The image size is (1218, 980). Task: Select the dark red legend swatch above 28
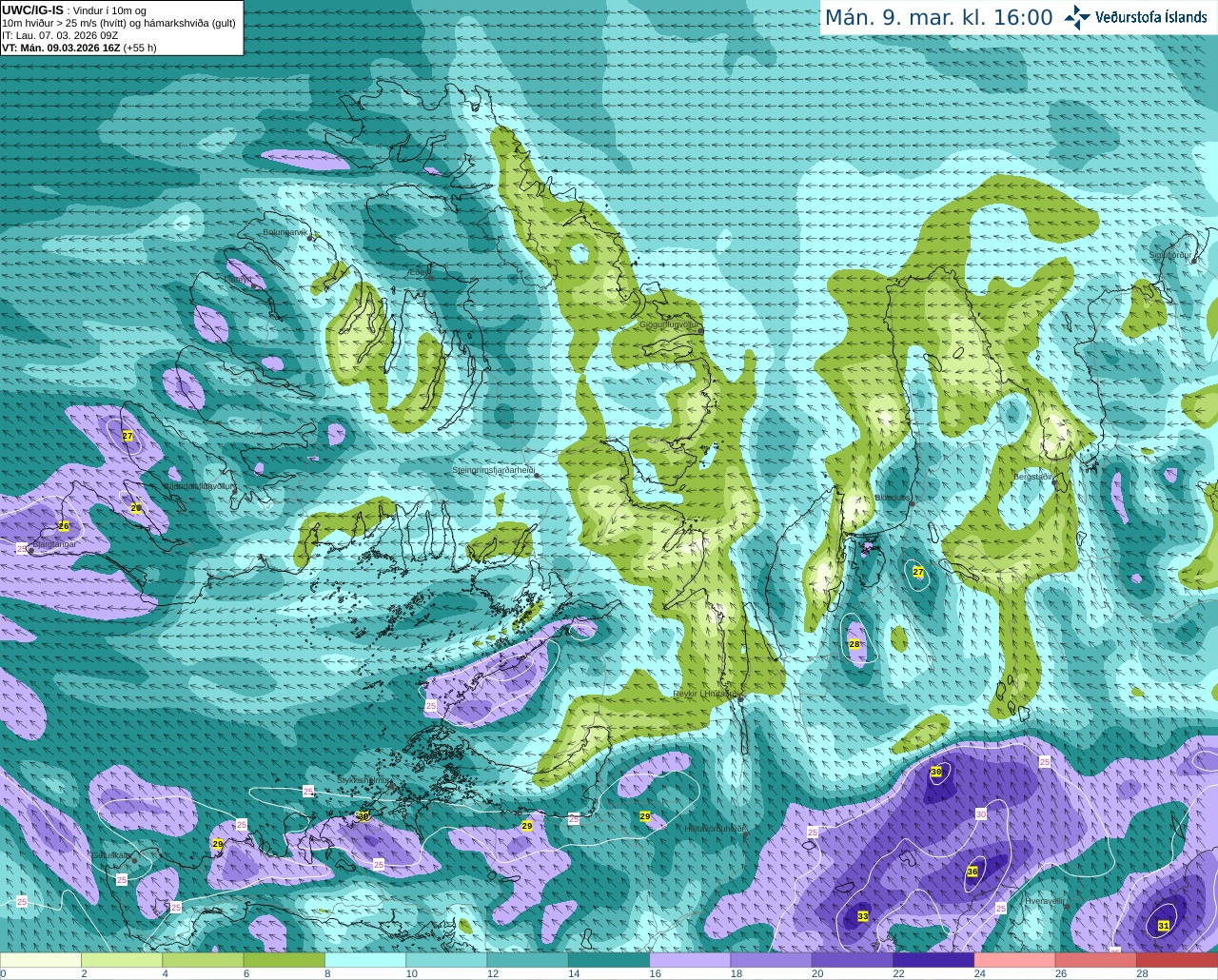pyautogui.click(x=1177, y=960)
